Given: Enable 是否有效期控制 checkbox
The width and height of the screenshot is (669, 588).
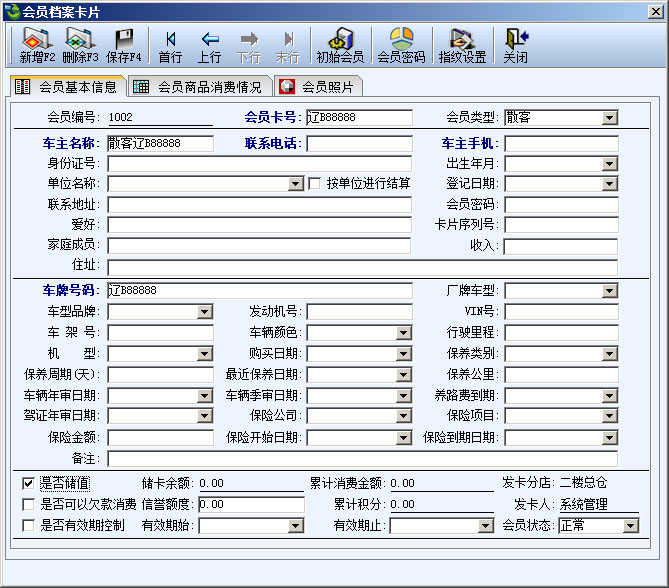Looking at the screenshot, I should click(x=28, y=525).
